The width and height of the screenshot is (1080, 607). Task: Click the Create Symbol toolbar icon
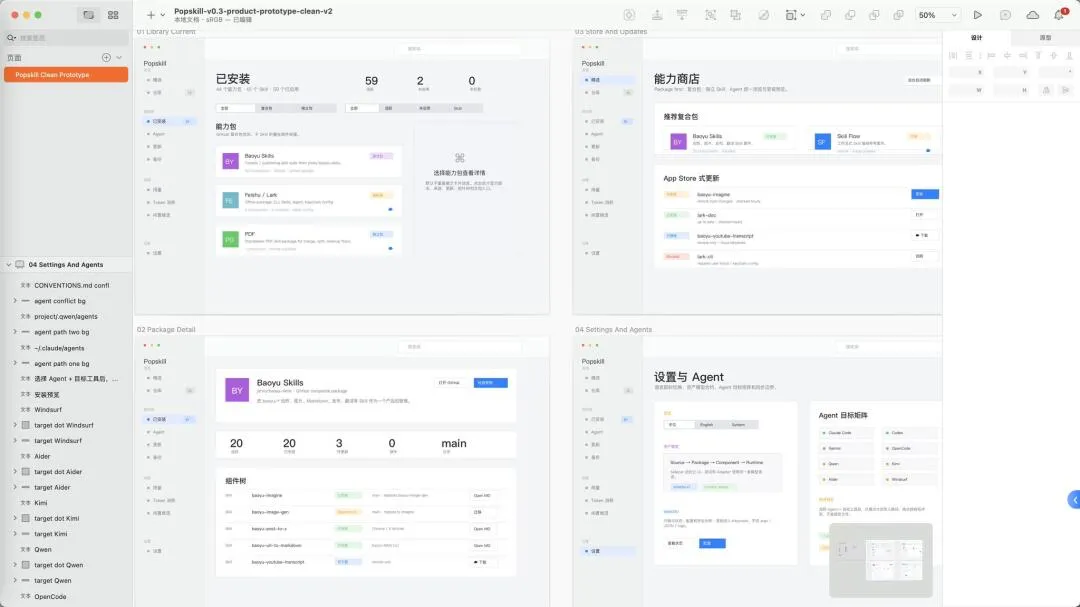pyautogui.click(x=629, y=14)
